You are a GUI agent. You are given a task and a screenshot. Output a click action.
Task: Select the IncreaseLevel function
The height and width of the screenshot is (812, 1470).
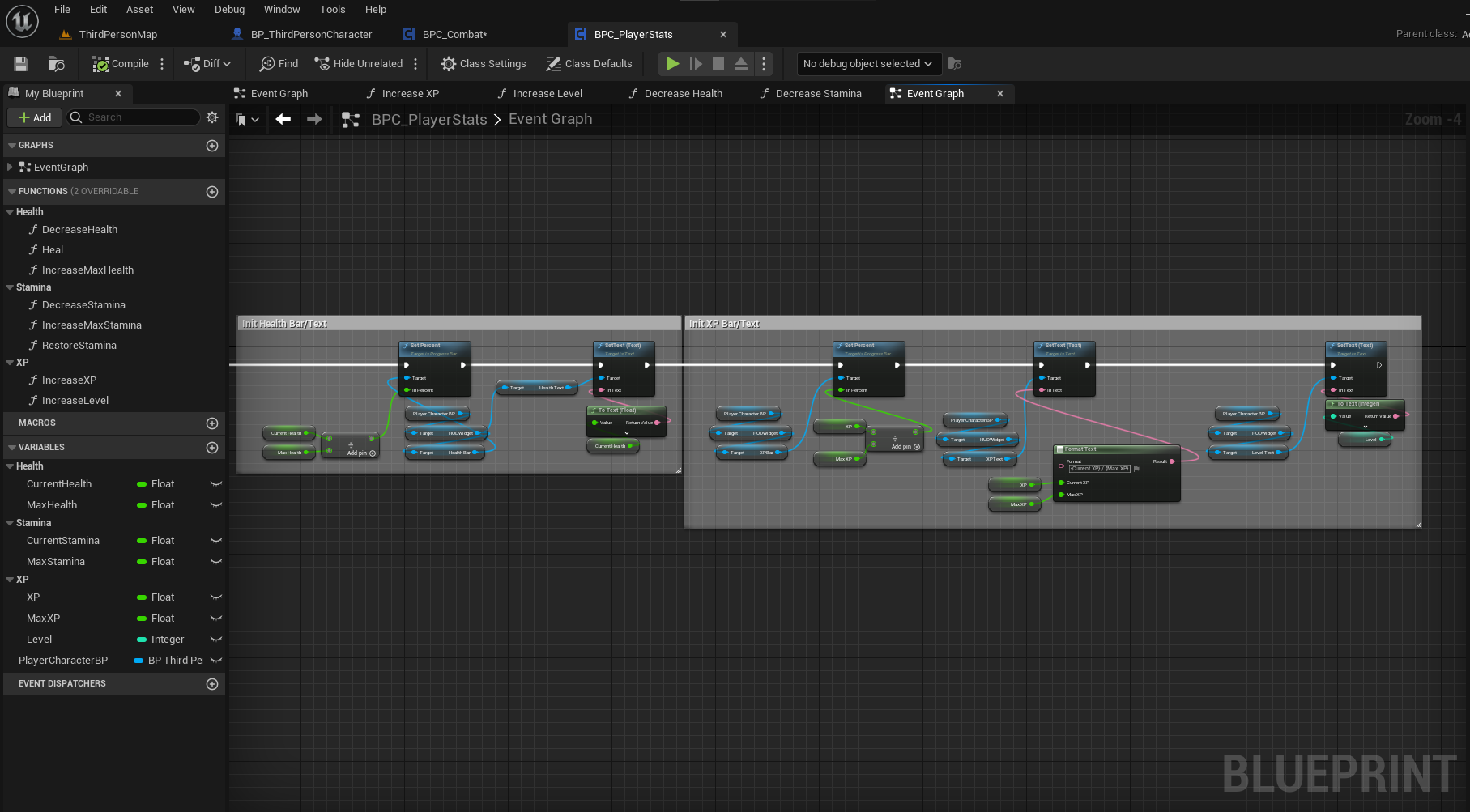[75, 401]
